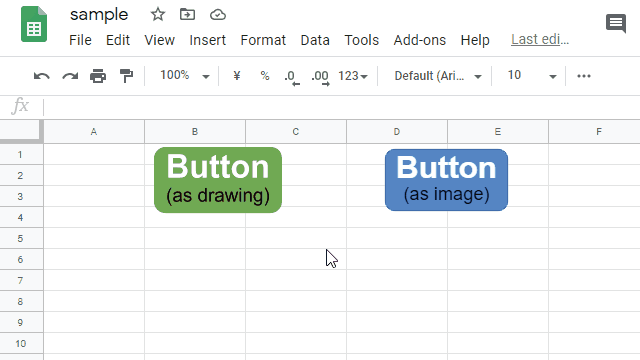Open the cloud save status icon
640x360 pixels.
point(218,15)
